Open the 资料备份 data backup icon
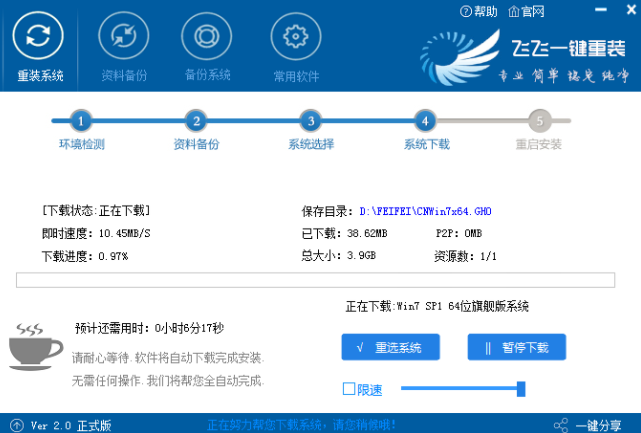 pos(124,37)
